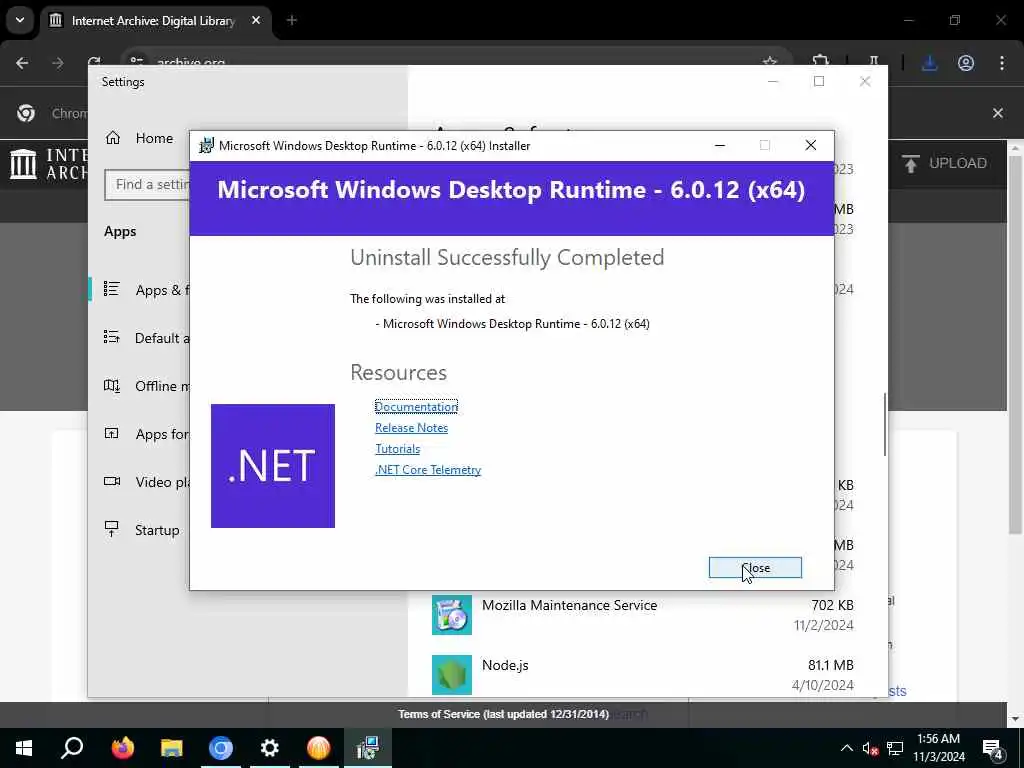
Task: Open Firefox from the taskbar
Action: [x=122, y=748]
